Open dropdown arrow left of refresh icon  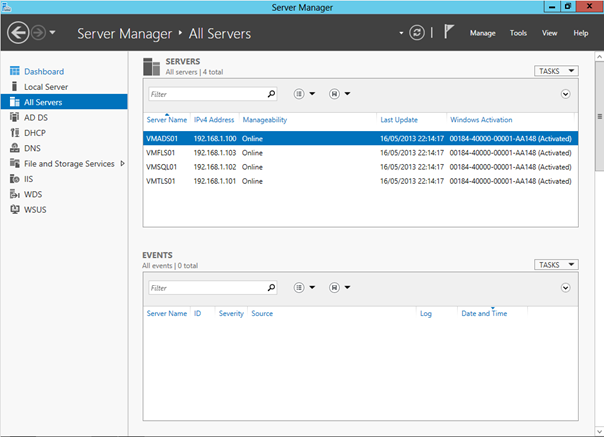401,33
